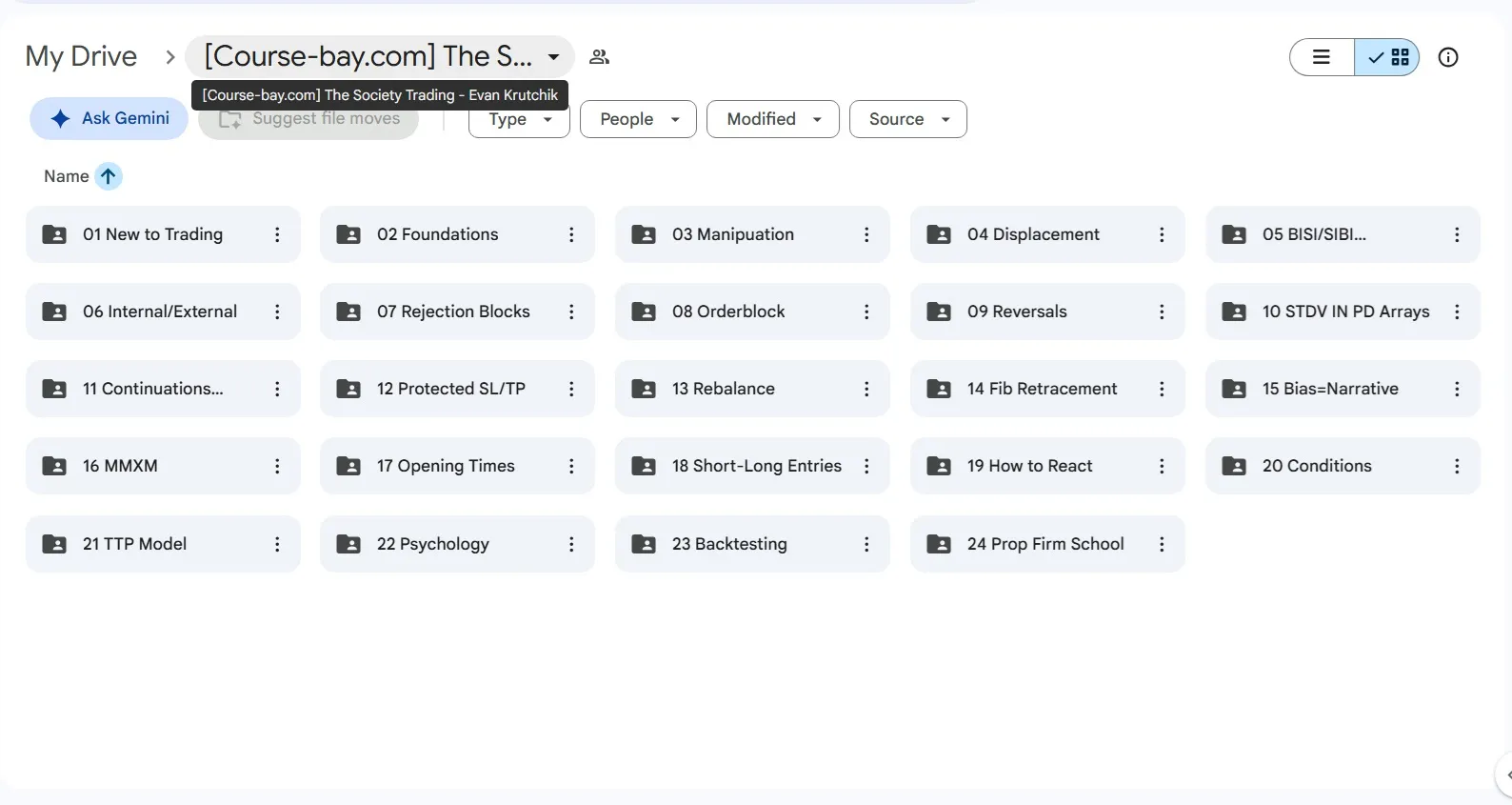
Task: Switch to list layout view
Action: [x=1322, y=57]
